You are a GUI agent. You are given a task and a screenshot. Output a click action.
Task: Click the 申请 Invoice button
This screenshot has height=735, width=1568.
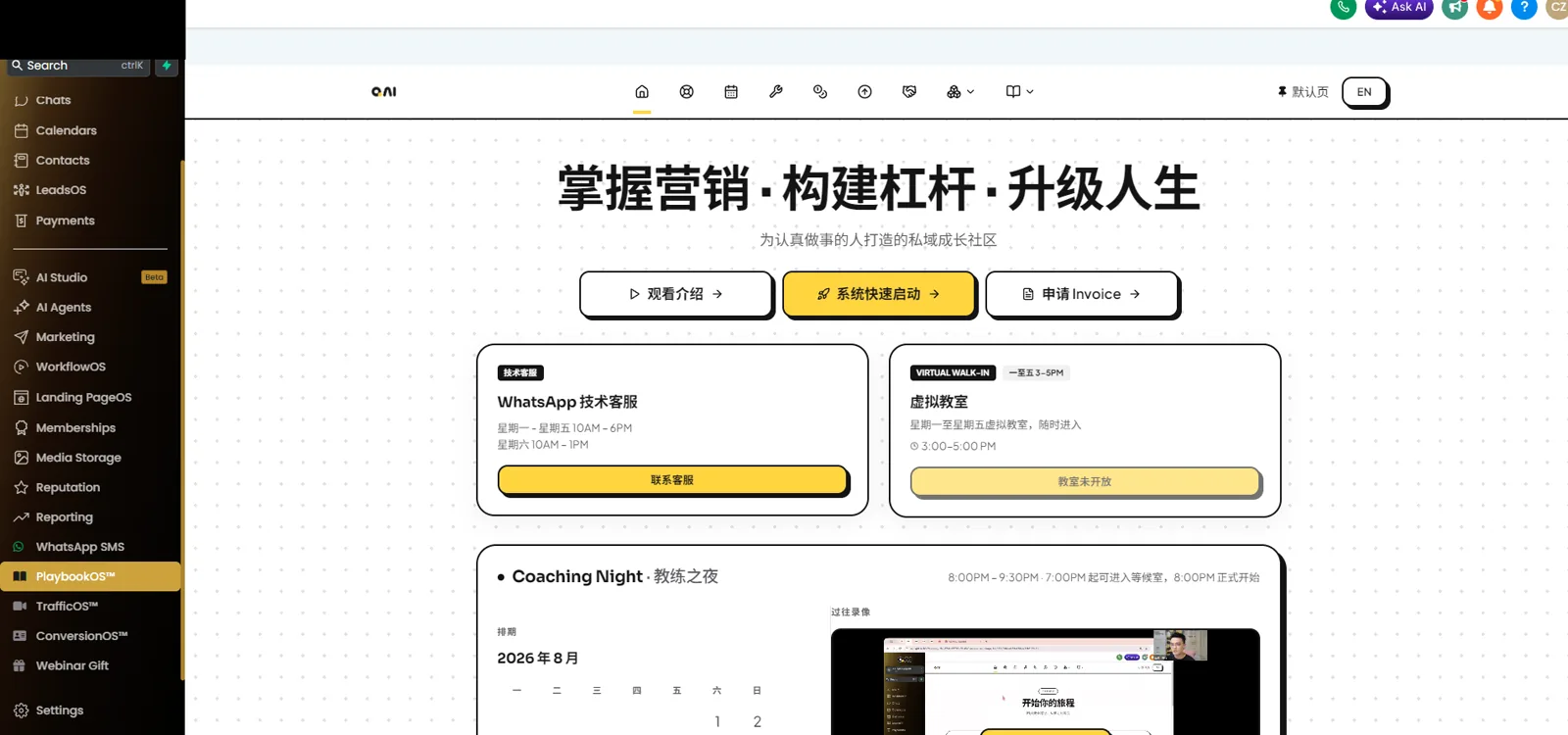point(1082,294)
